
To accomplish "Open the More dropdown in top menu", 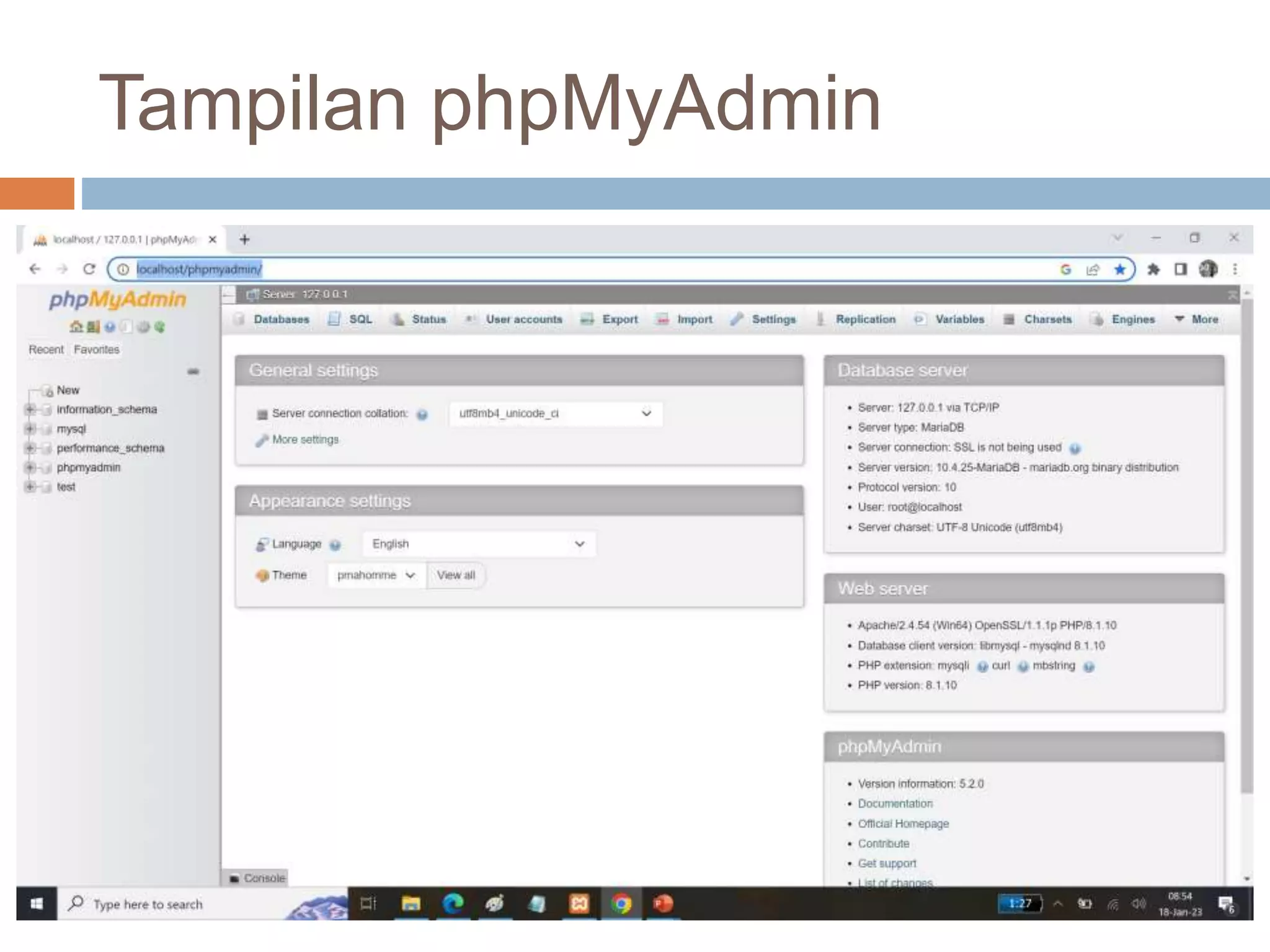I will tap(1197, 319).
